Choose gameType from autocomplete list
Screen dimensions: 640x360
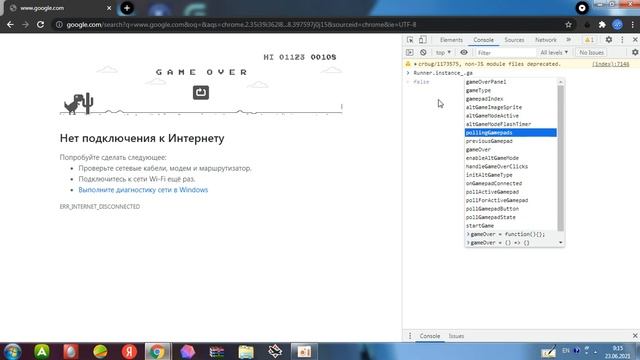511,91
